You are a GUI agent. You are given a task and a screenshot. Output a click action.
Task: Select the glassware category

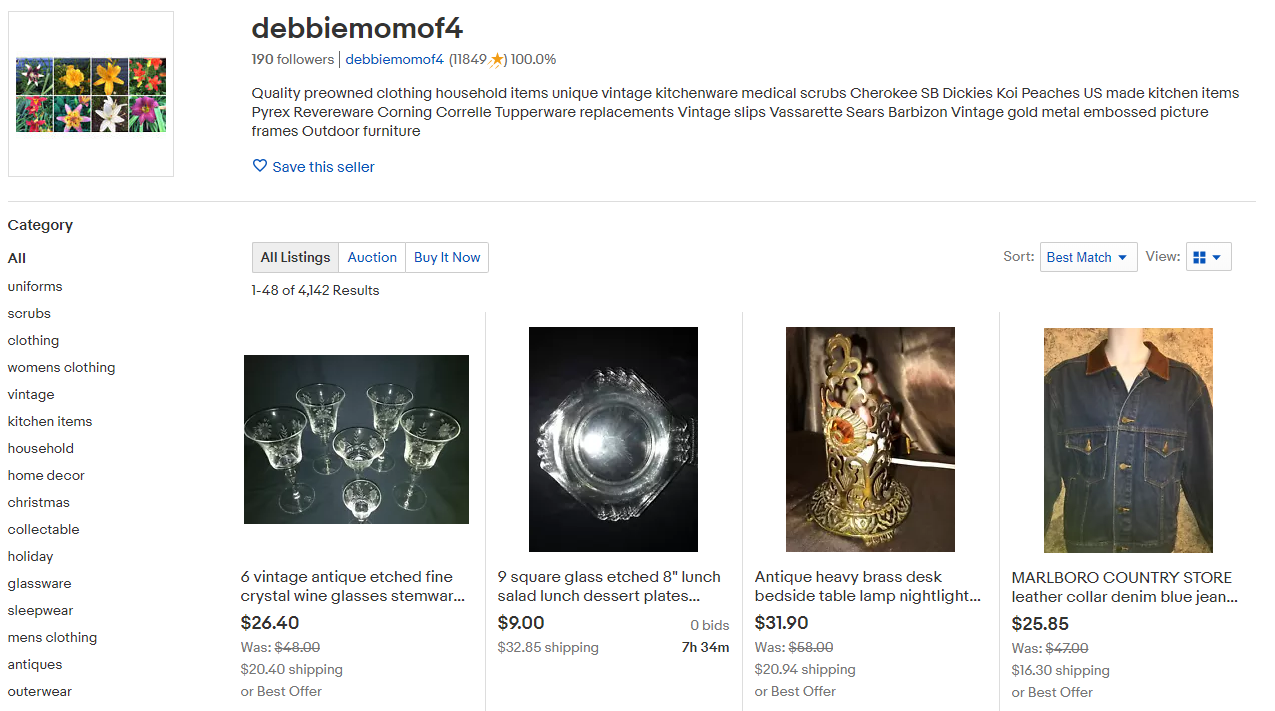point(39,583)
